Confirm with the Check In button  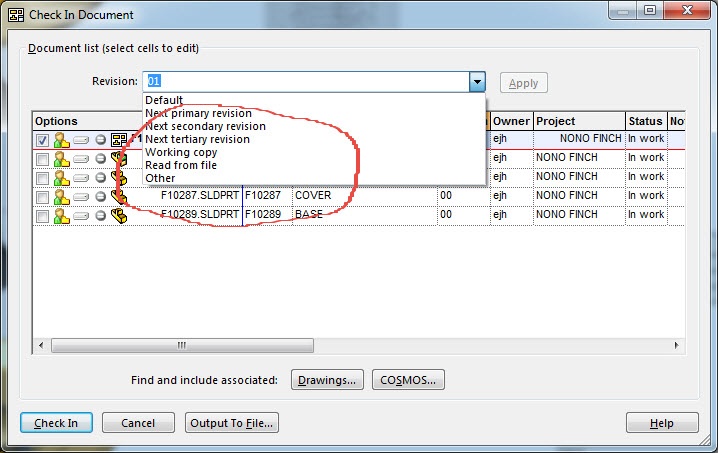56,422
